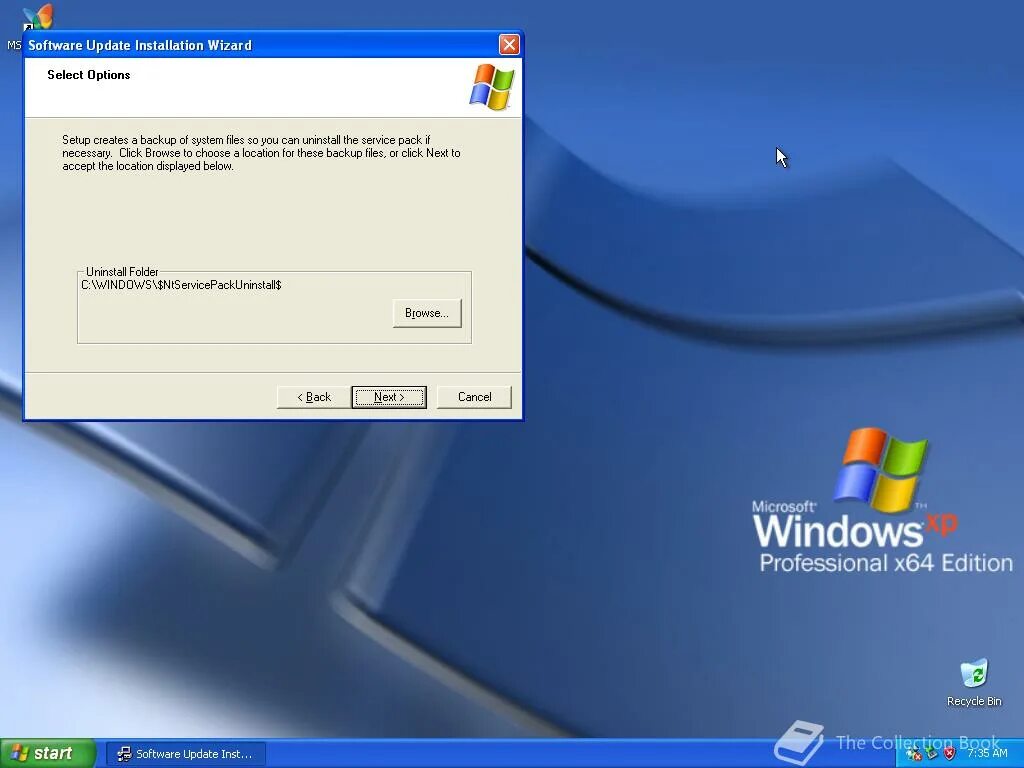Proceed with the Next button
This screenshot has height=768, width=1024.
click(x=389, y=397)
